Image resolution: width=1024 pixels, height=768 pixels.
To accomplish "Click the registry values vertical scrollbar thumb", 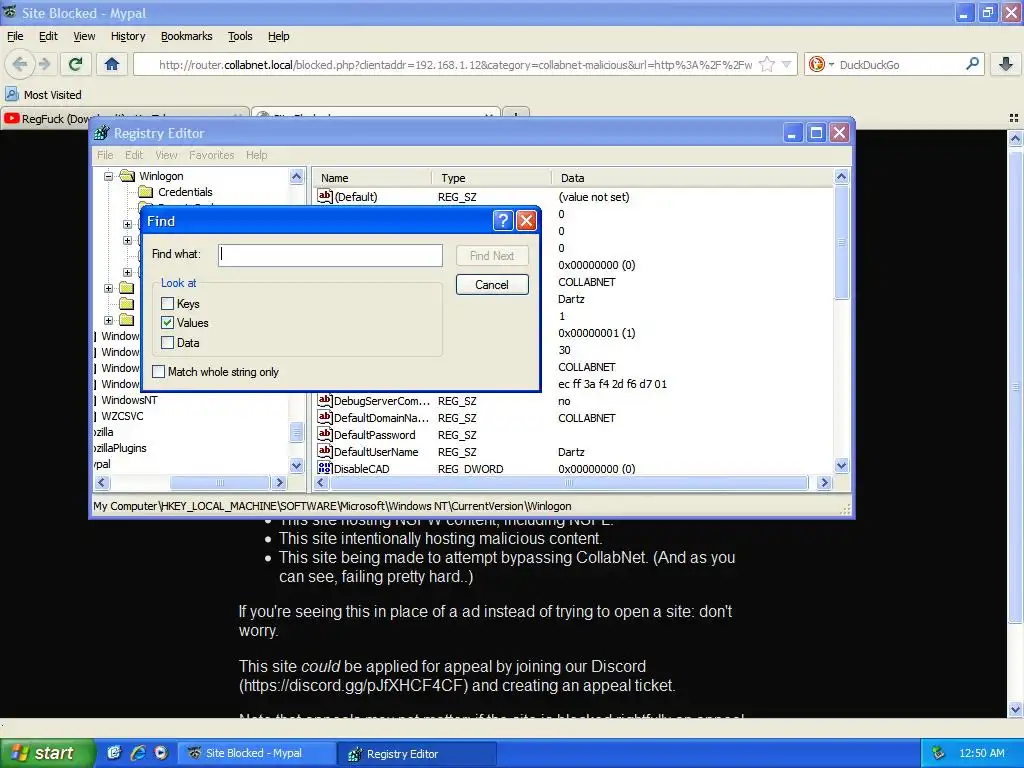I will [841, 242].
